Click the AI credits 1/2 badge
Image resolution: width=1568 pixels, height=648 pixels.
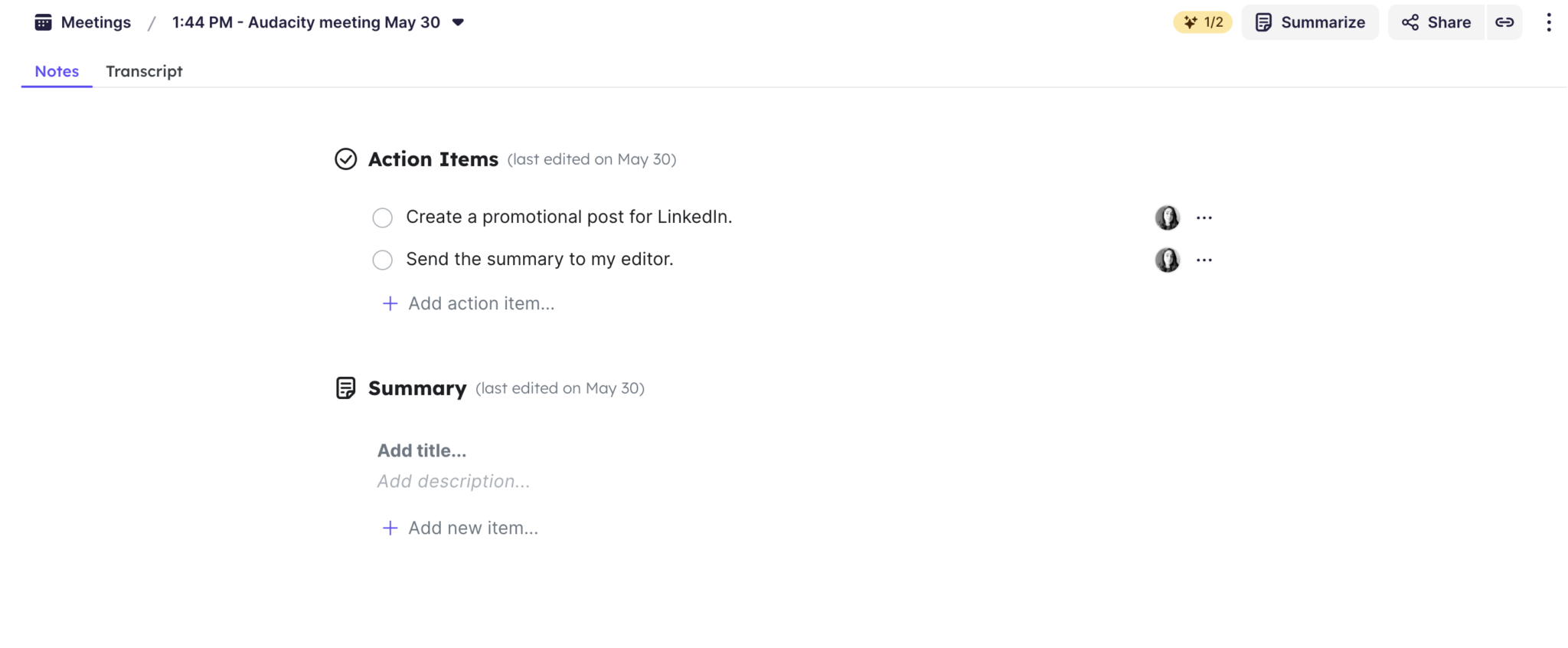point(1203,22)
